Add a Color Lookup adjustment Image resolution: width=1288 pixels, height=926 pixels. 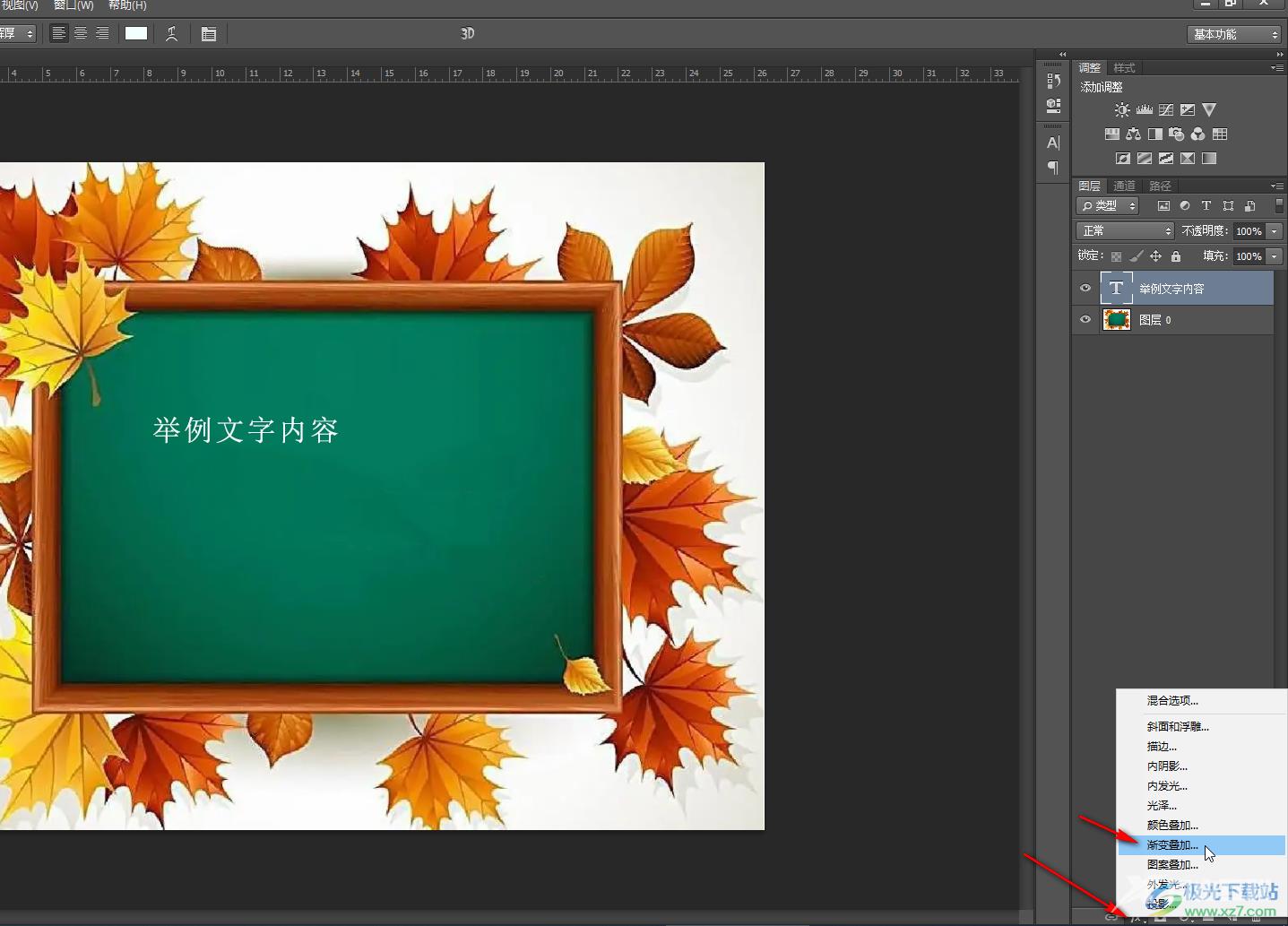[x=1220, y=134]
